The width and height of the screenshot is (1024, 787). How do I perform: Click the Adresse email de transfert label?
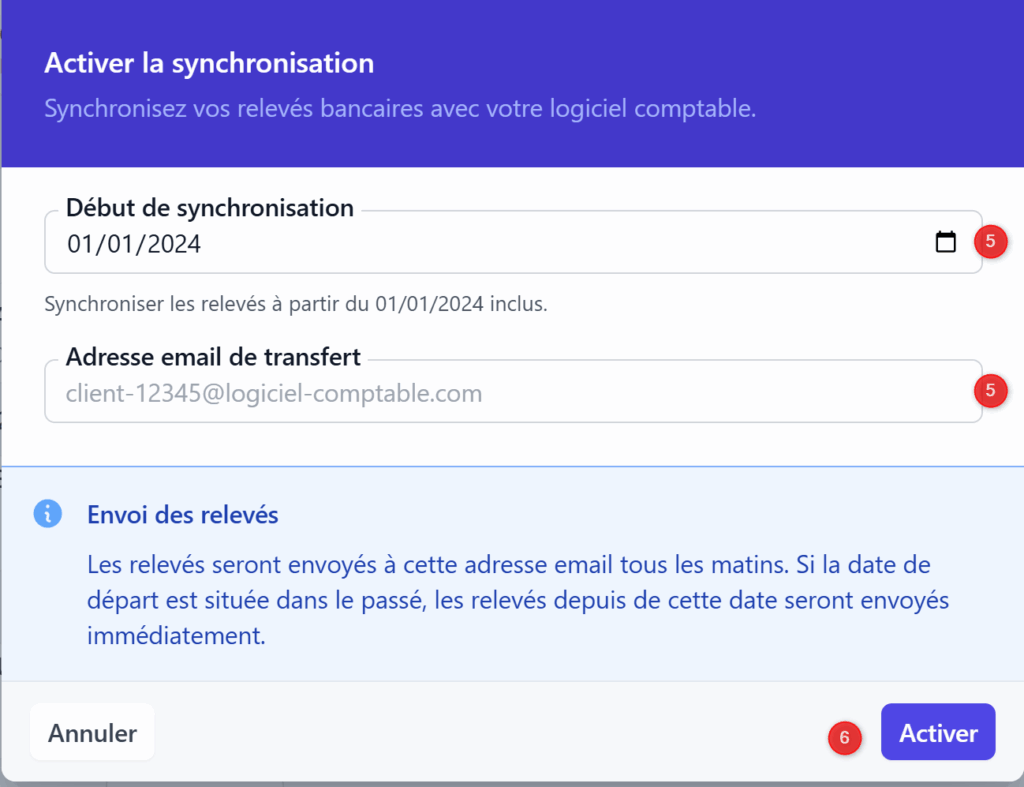213,357
